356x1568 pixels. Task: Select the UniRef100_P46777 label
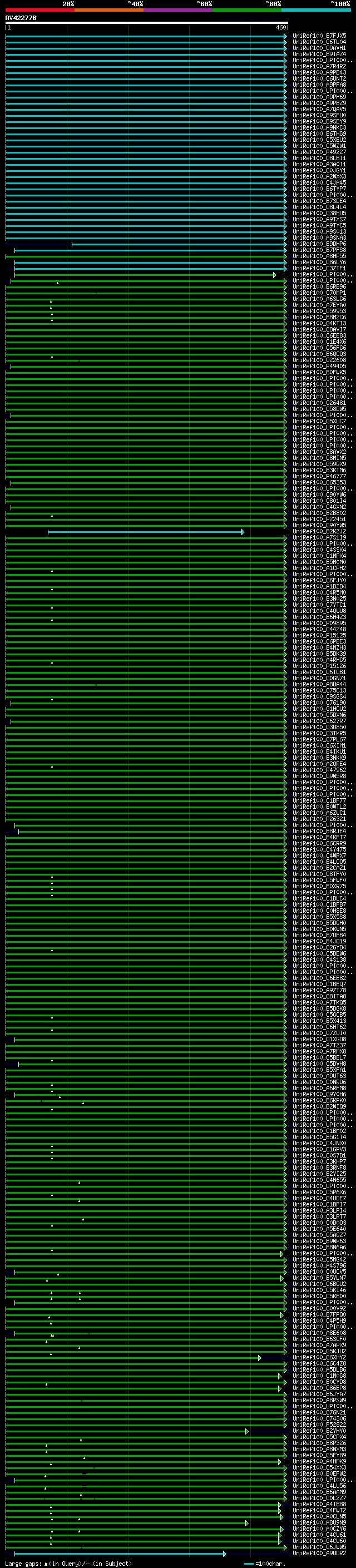pos(319,476)
